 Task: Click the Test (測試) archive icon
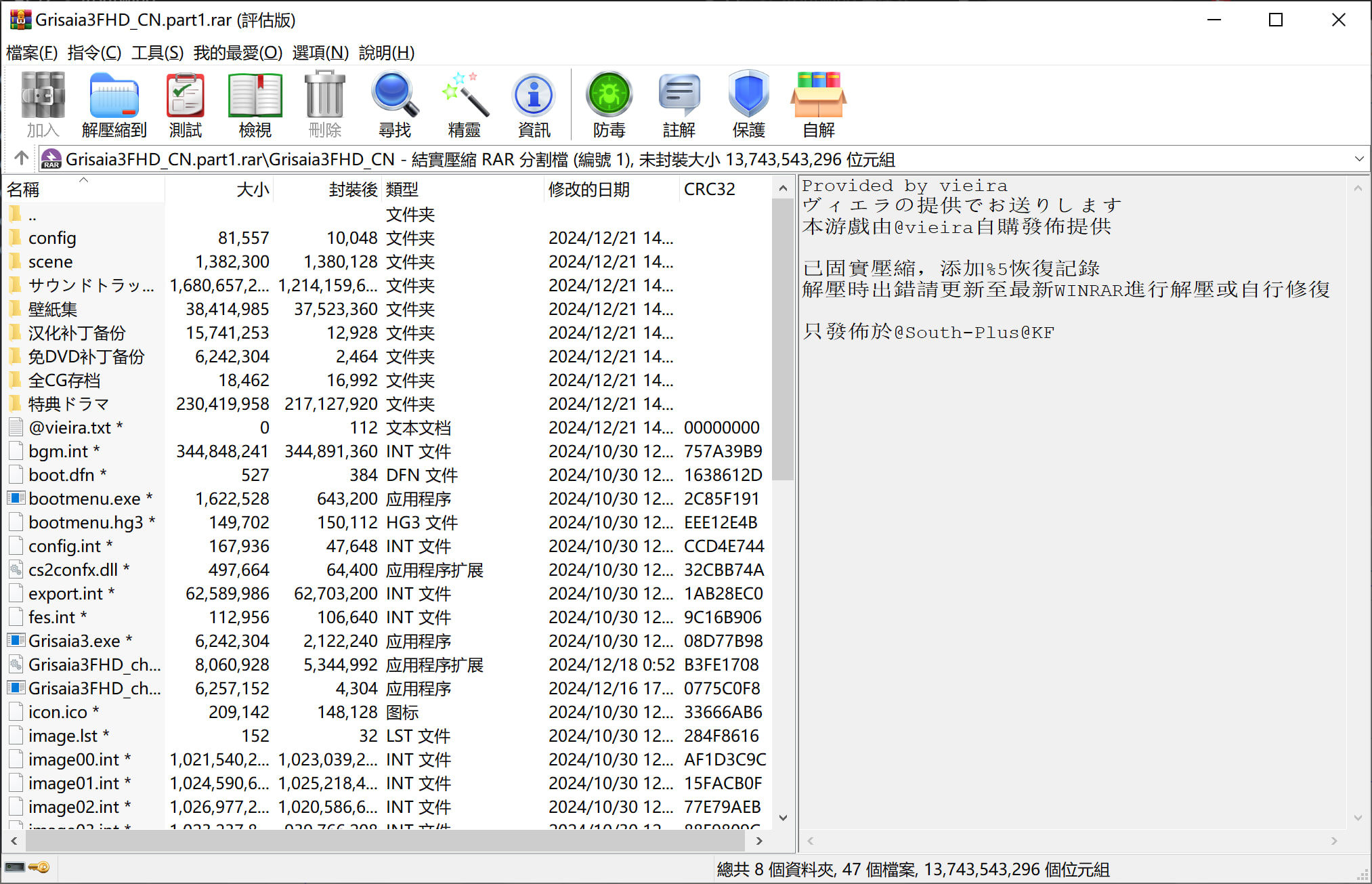[185, 104]
